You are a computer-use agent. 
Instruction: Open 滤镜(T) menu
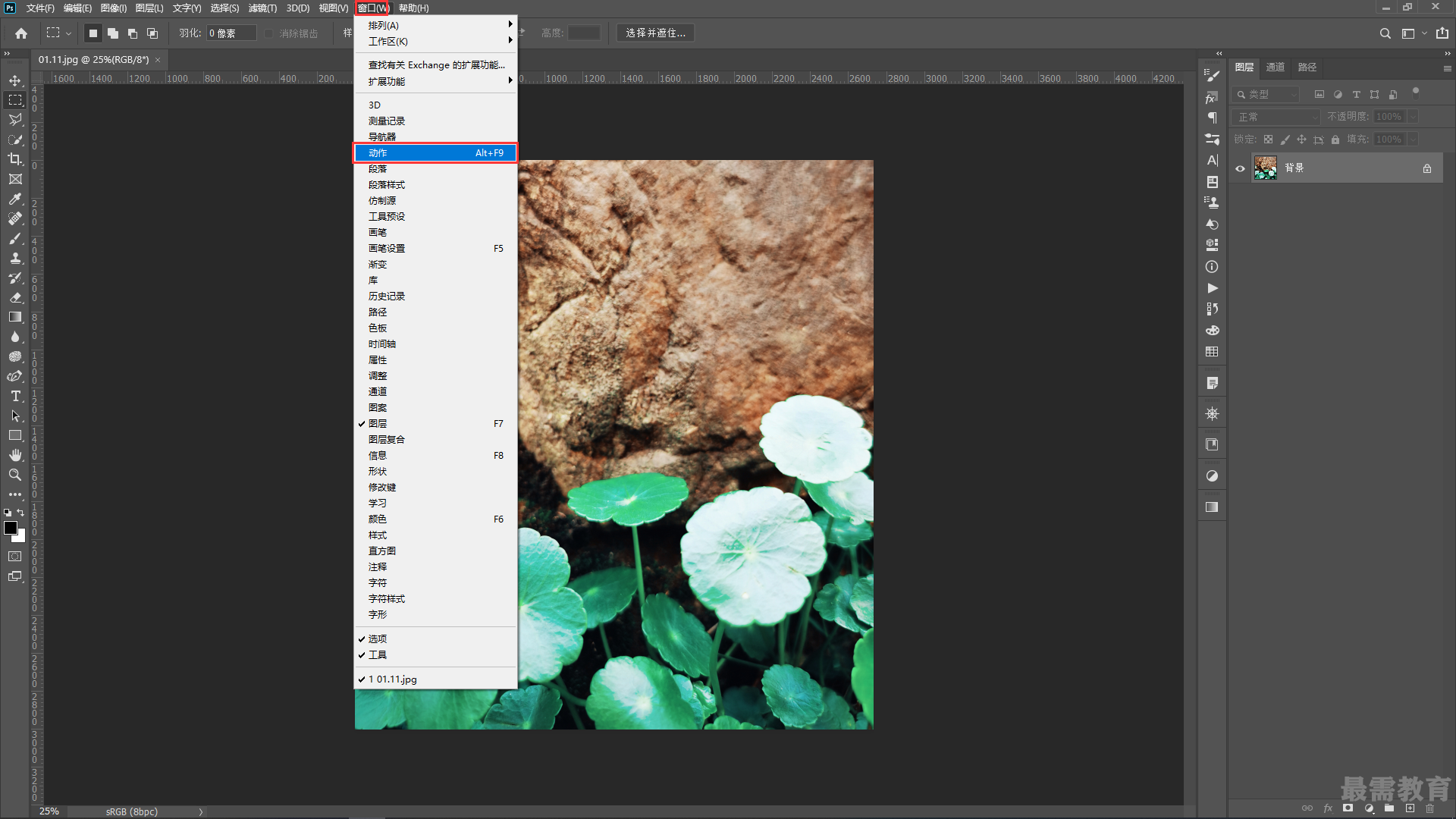pyautogui.click(x=262, y=8)
